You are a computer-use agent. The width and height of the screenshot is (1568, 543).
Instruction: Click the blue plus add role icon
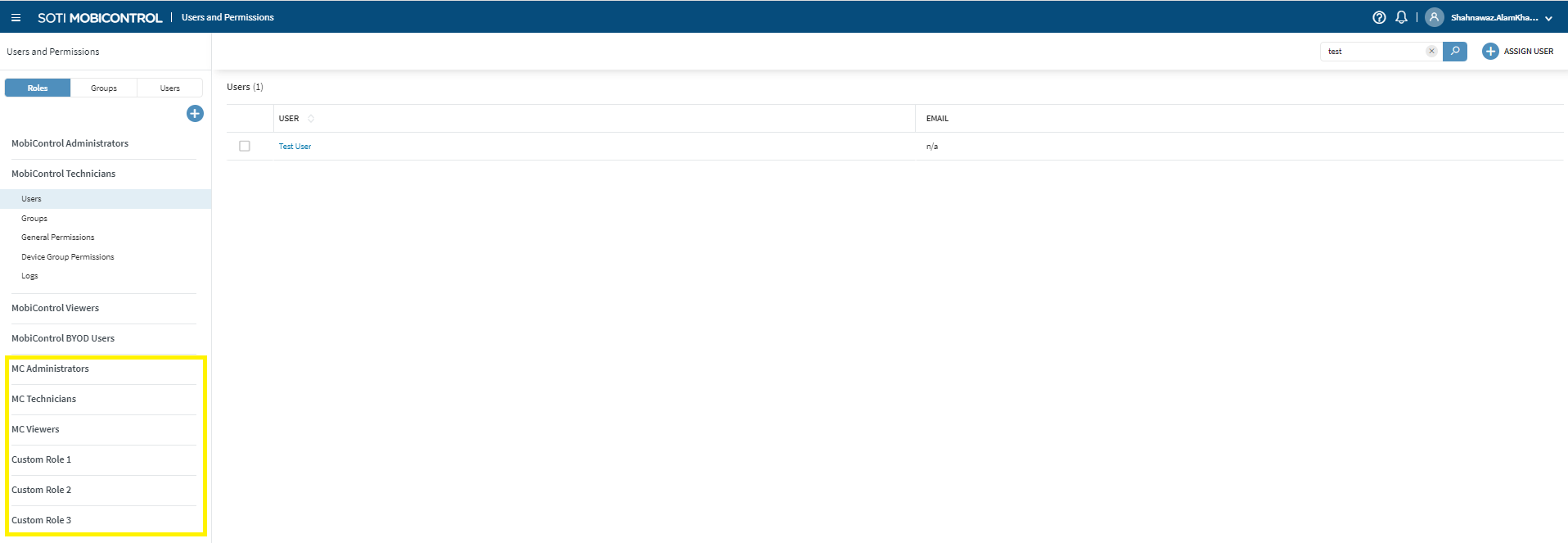[195, 114]
